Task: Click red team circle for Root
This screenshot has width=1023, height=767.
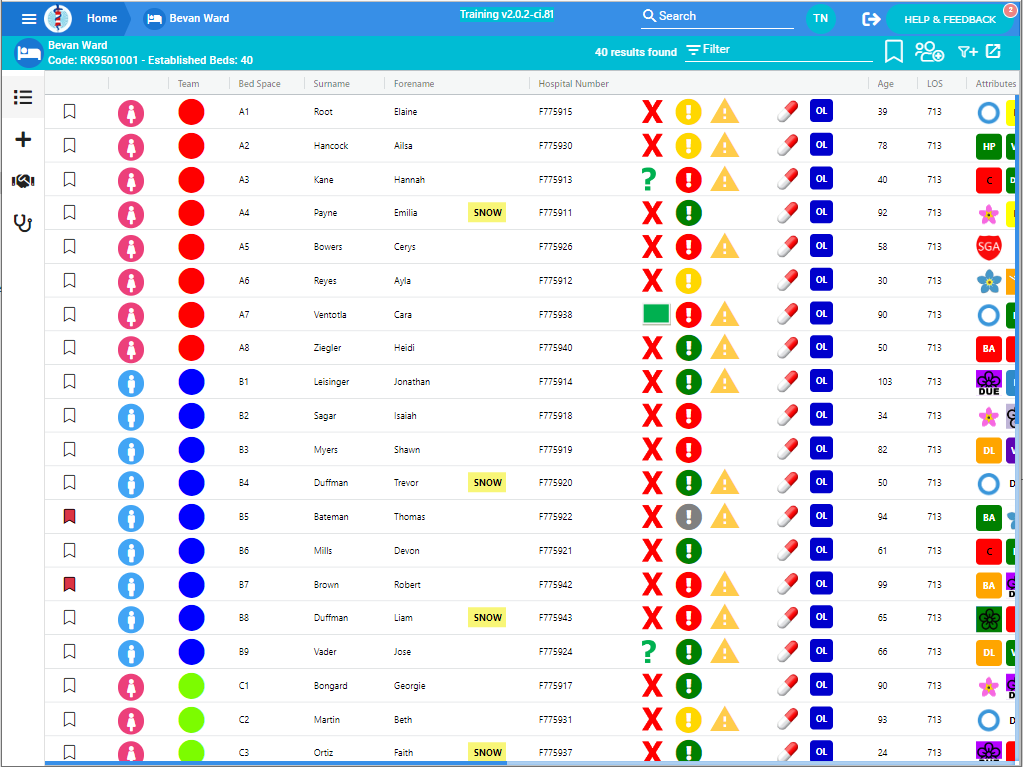Action: click(x=191, y=112)
